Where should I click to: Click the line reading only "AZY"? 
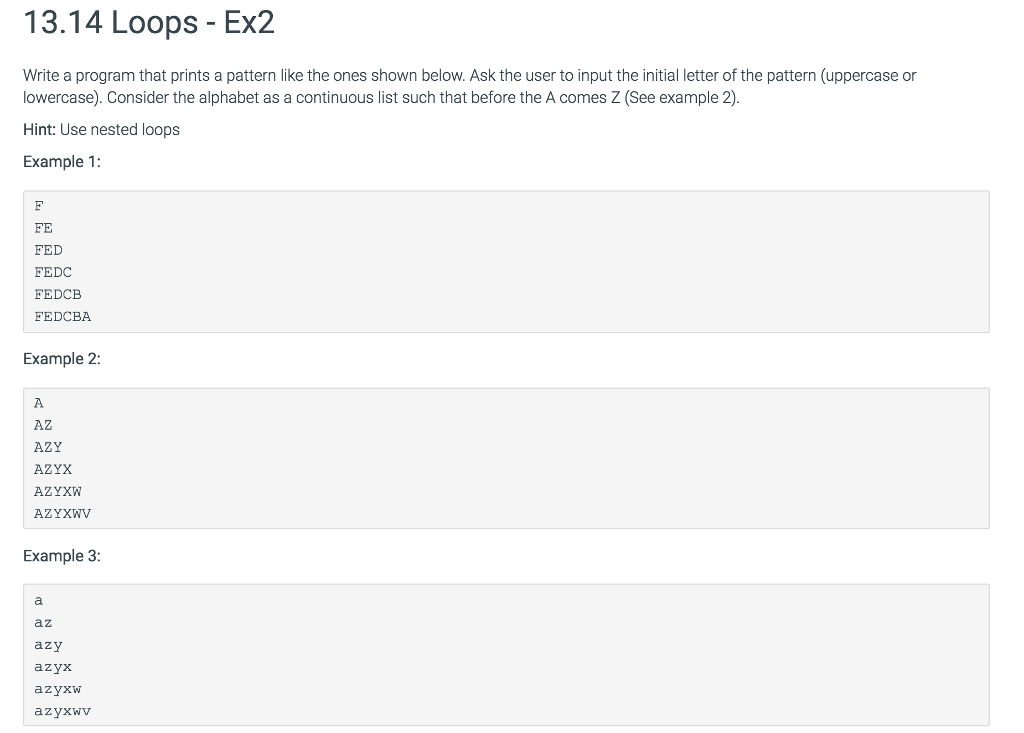(48, 447)
